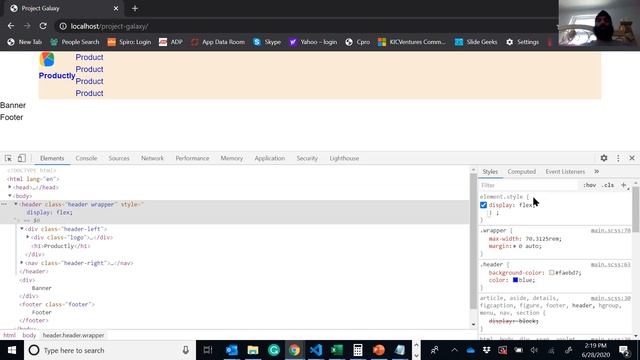Click the first Product navigation link

tap(89, 57)
